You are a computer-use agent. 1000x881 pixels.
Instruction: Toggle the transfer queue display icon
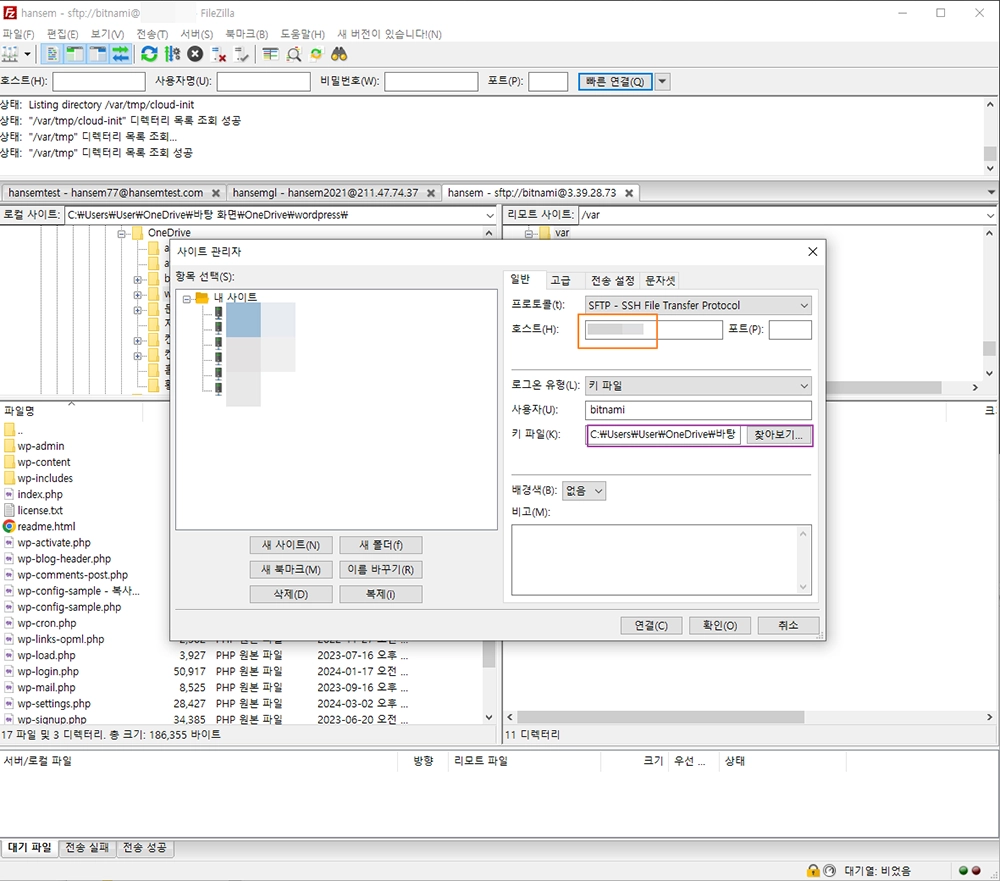(x=121, y=54)
